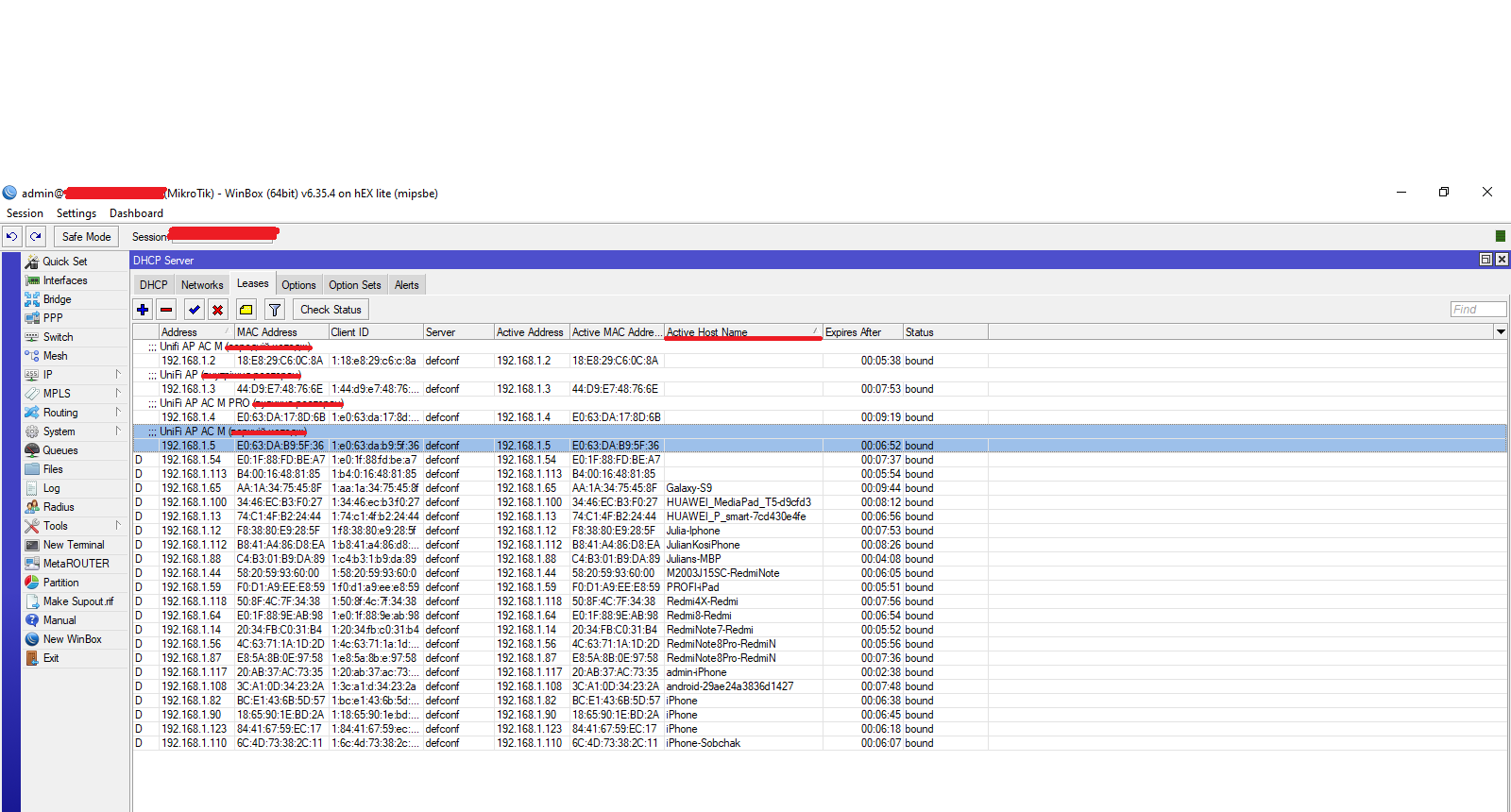This screenshot has width=1511, height=812.
Task: Switch to the Networks tab
Action: point(202,285)
